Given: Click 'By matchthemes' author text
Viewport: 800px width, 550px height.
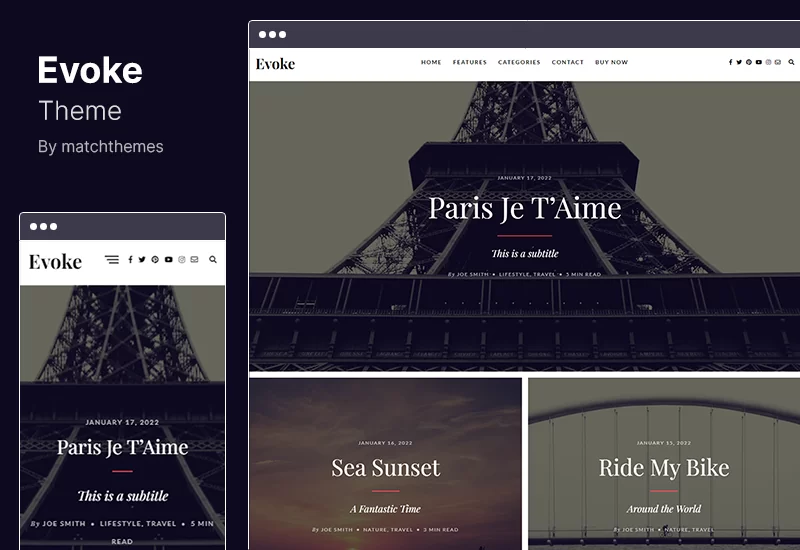Looking at the screenshot, I should pos(101,147).
